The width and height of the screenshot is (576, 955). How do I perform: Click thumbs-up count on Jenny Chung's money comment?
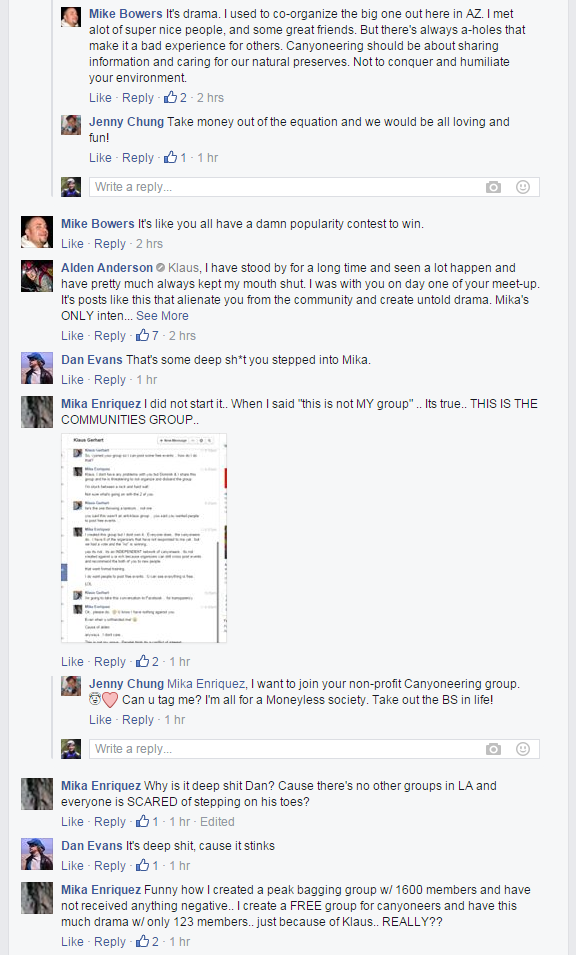175,158
